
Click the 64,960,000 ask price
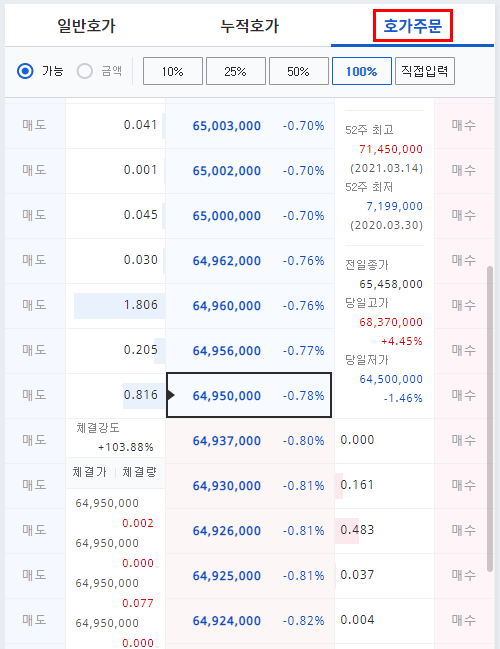click(x=227, y=306)
